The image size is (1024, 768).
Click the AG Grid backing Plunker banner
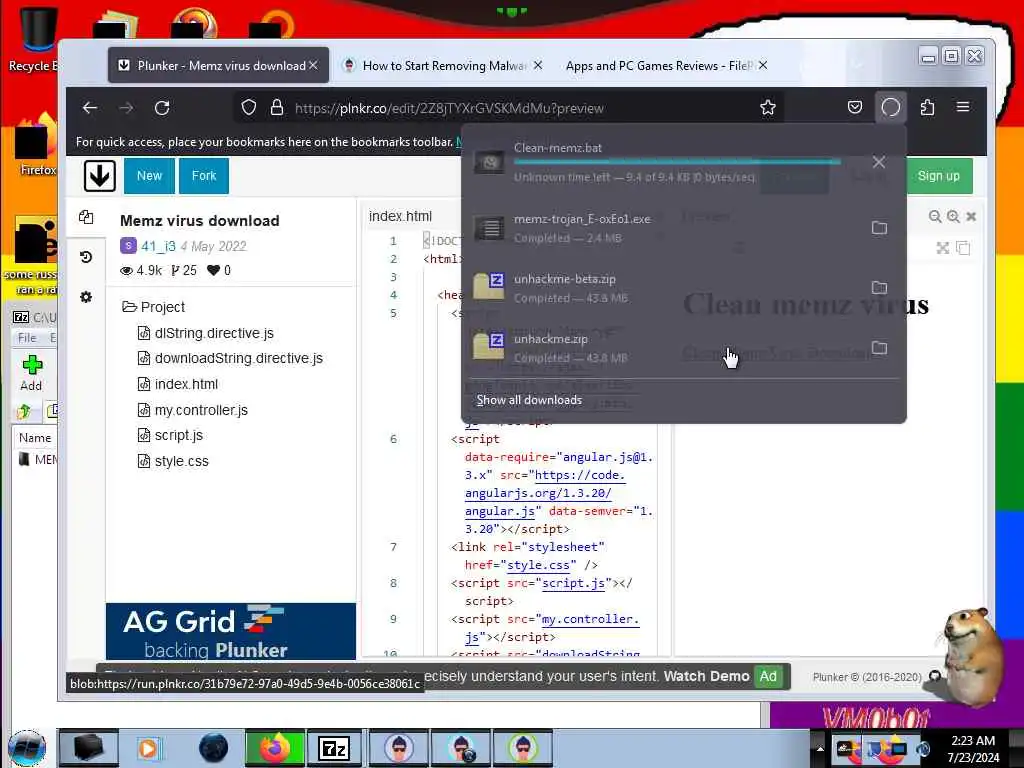click(231, 632)
